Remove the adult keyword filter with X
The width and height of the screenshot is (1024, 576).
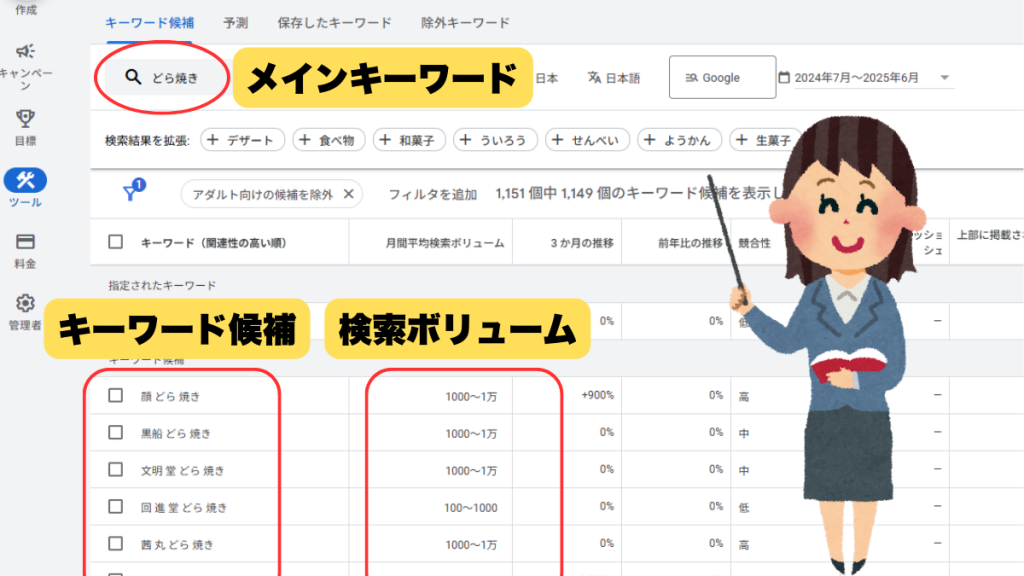[x=348, y=194]
